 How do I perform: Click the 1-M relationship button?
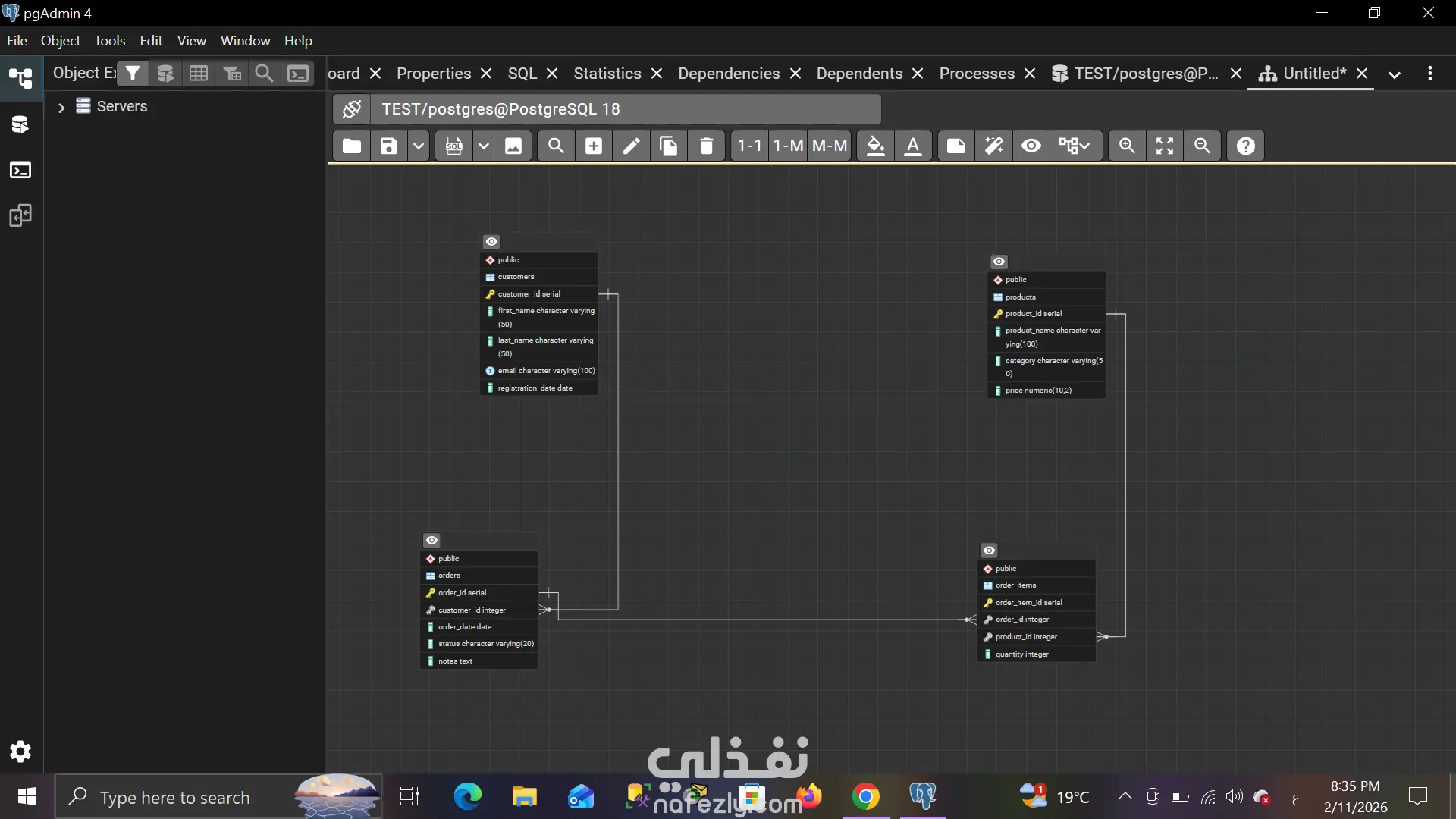click(x=788, y=146)
